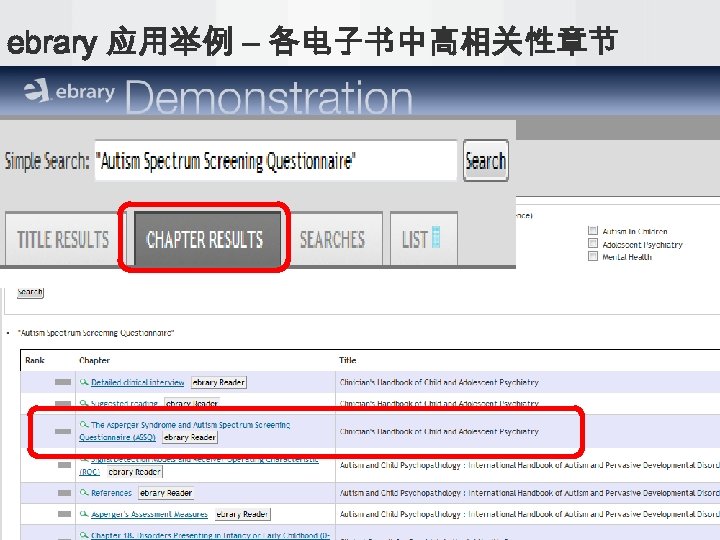720x540 pixels.
Task: Check the Adolescent Psychiatry checkbox
Action: (x=593, y=243)
